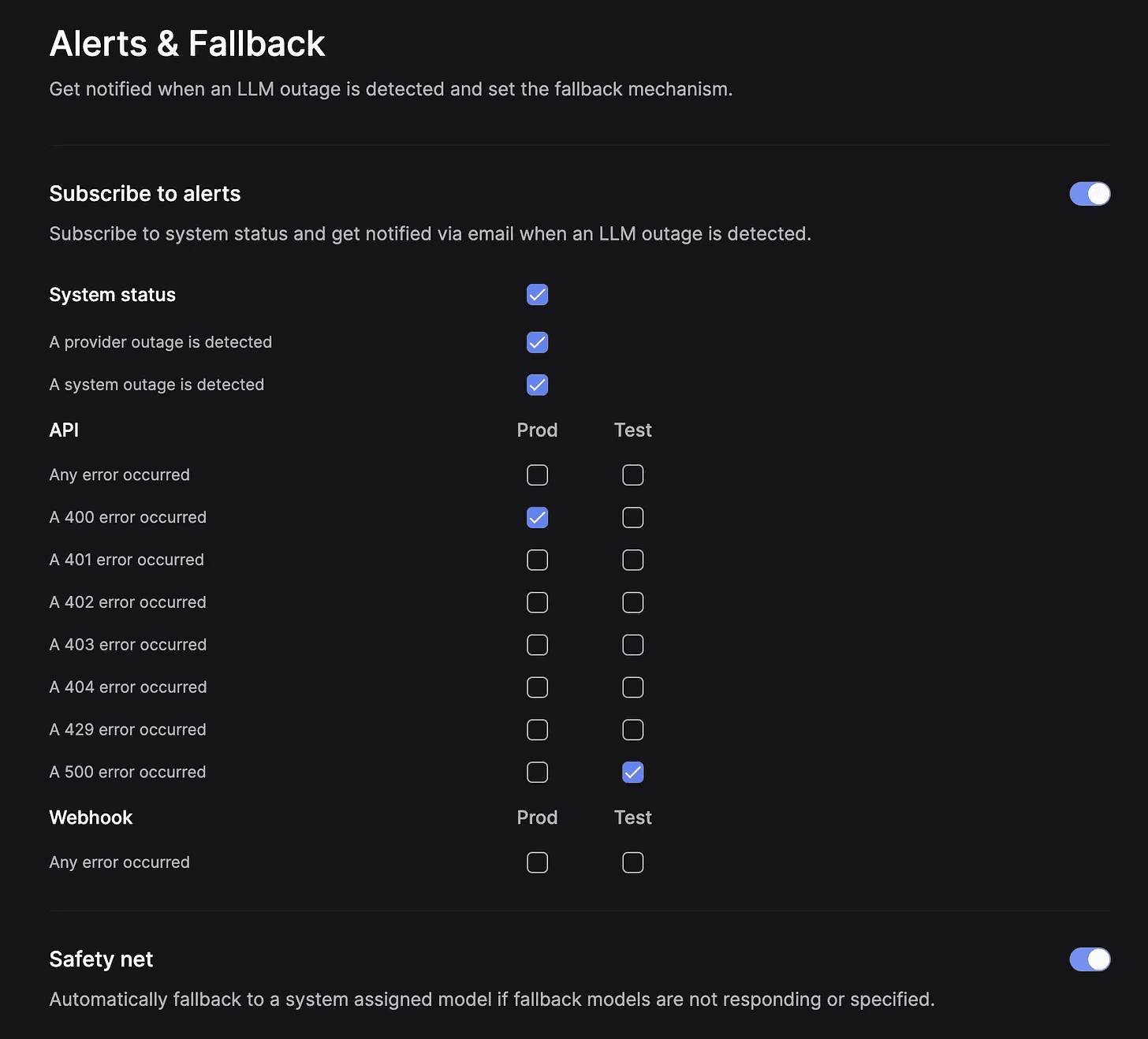Viewport: 1148px width, 1039px height.
Task: Check 500 error Prod checkbox
Action: [537, 773]
